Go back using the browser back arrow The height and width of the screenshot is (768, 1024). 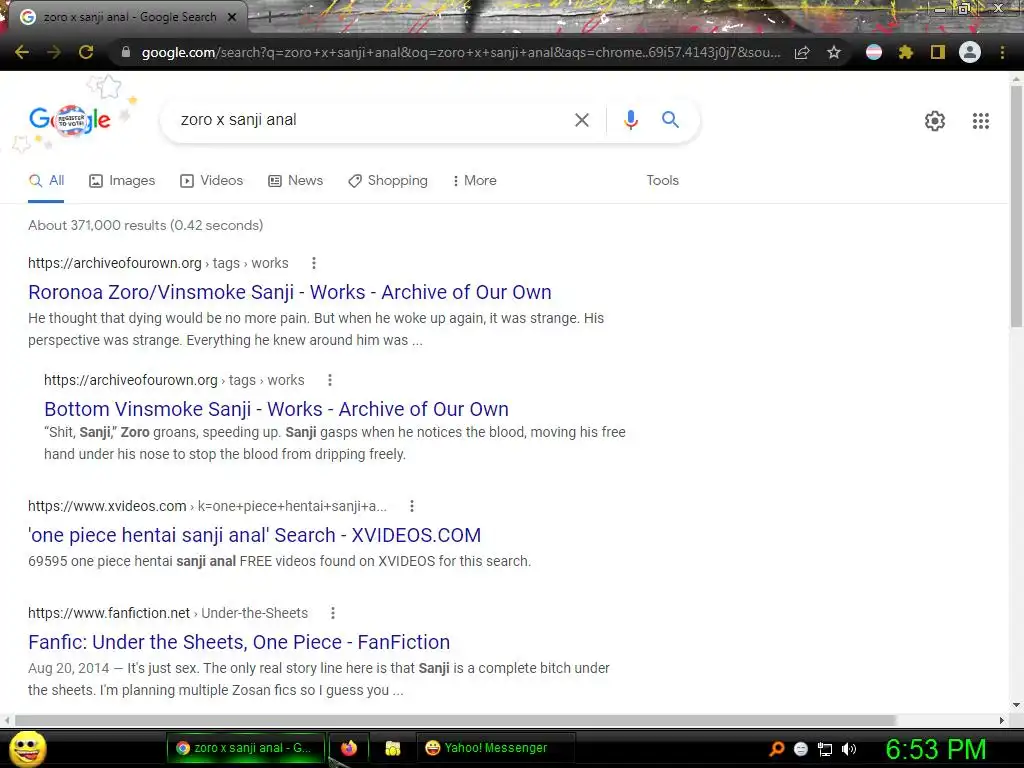pos(22,52)
